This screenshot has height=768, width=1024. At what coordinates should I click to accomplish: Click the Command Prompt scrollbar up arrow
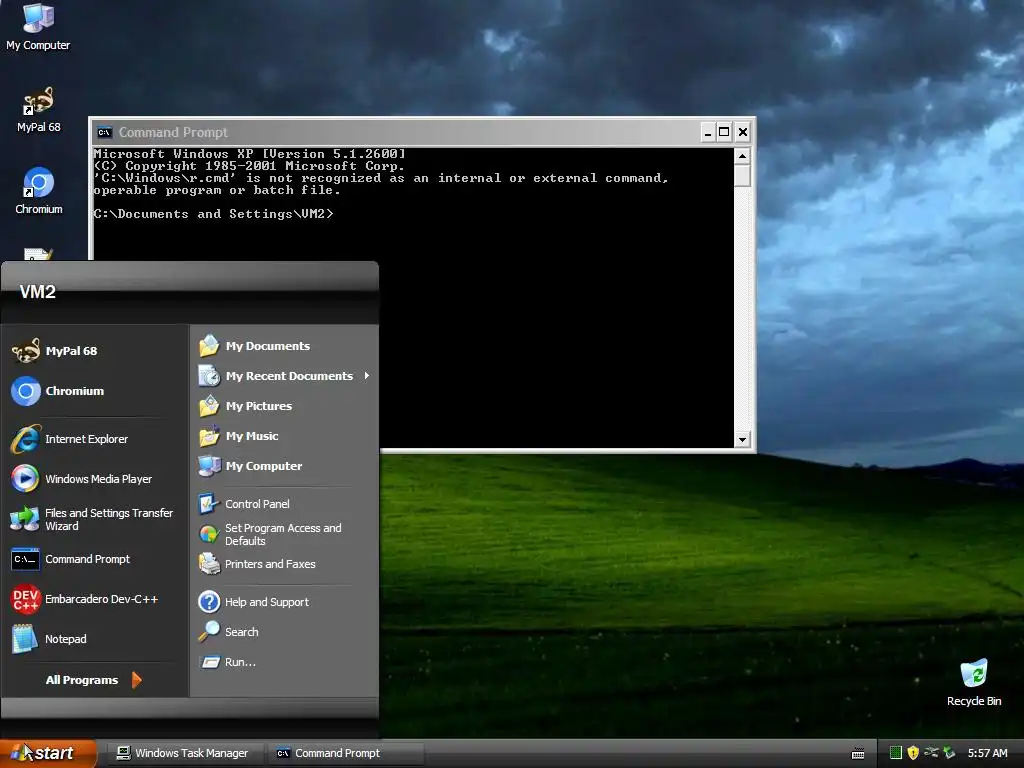(742, 156)
